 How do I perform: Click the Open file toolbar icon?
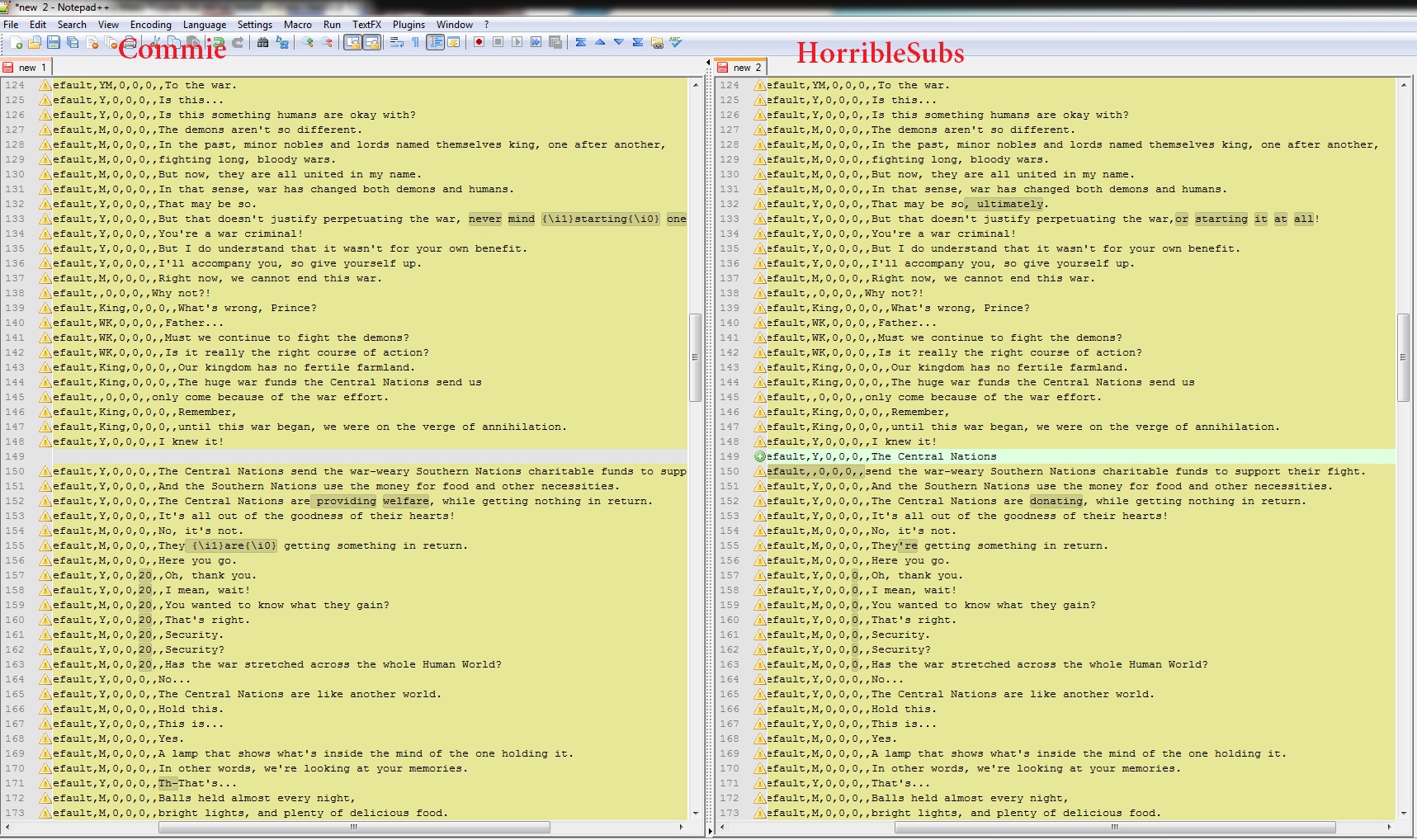tap(35, 42)
